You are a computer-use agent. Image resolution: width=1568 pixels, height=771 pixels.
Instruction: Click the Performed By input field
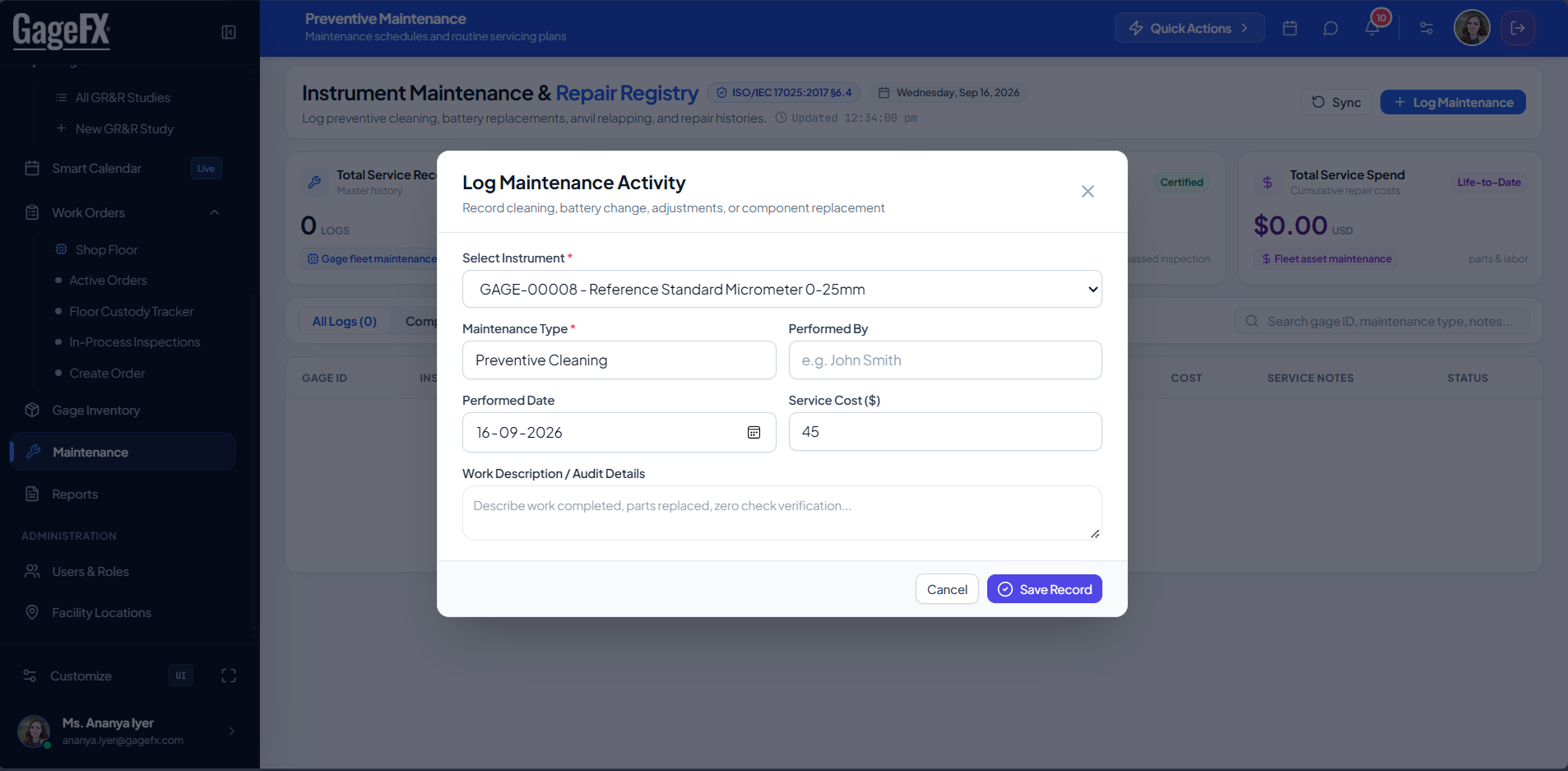945,360
